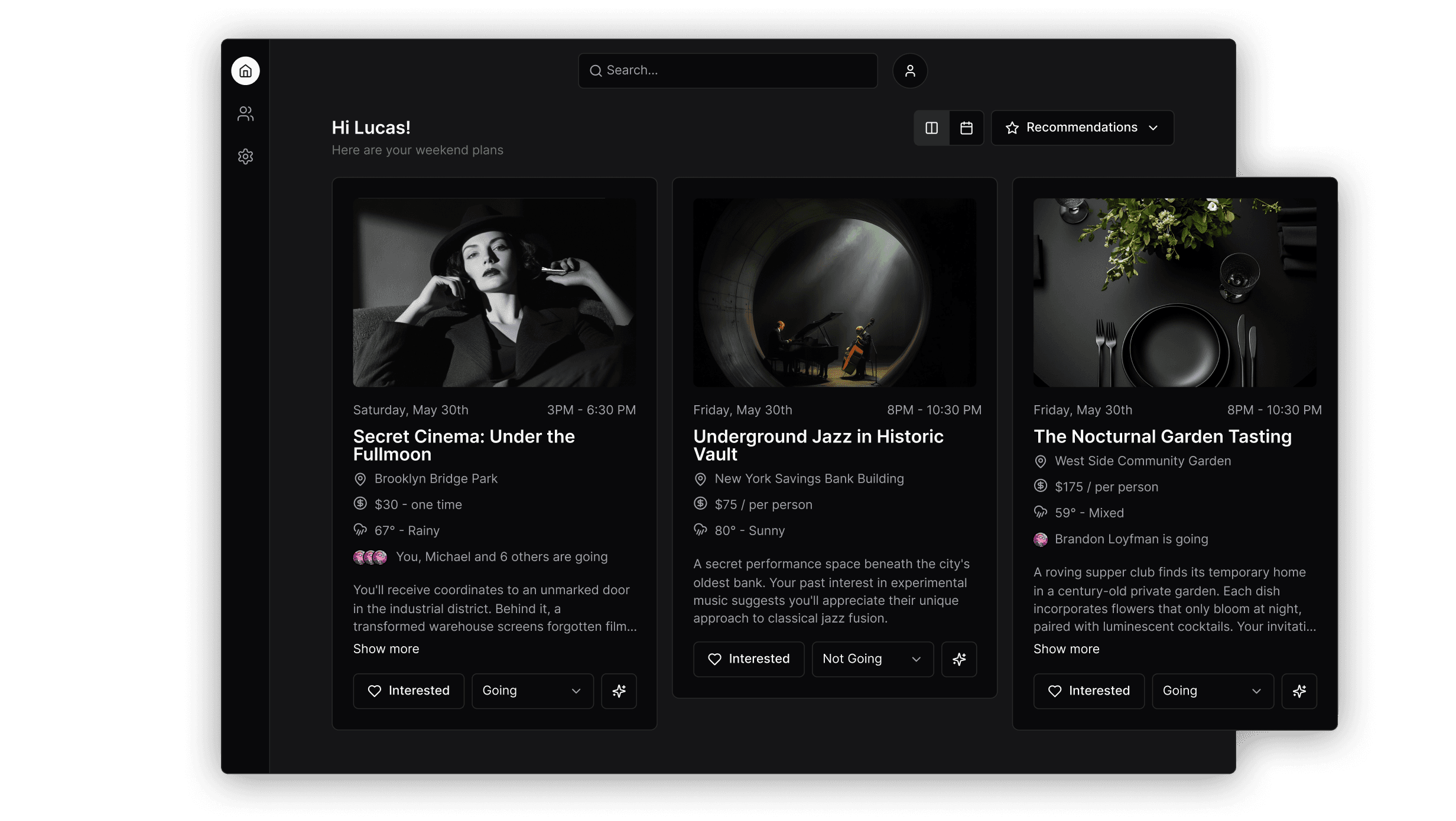Click the 'Saturday, May 30th' date text
The height and width of the screenshot is (821, 1456).
click(411, 410)
